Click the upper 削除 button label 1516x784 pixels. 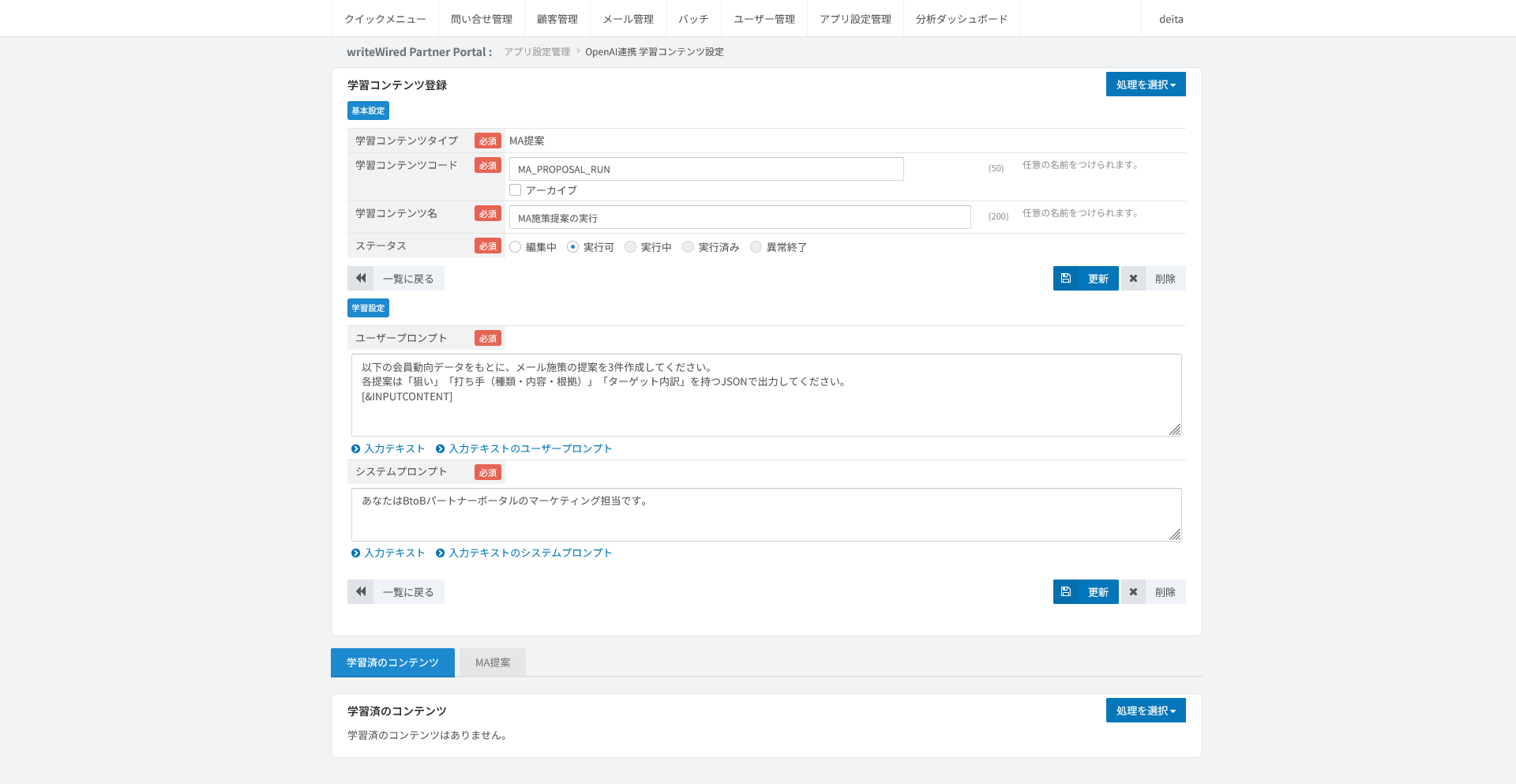pyautogui.click(x=1165, y=279)
